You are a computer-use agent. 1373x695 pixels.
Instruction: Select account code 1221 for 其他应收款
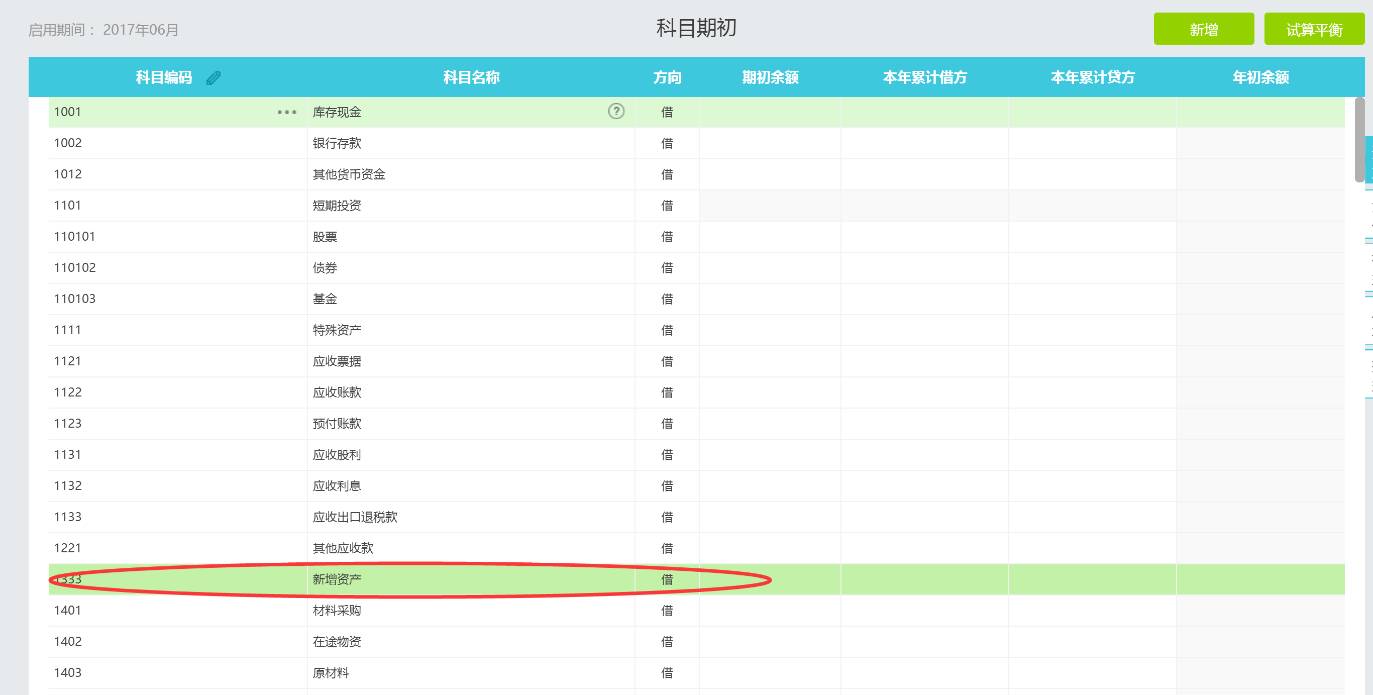68,548
